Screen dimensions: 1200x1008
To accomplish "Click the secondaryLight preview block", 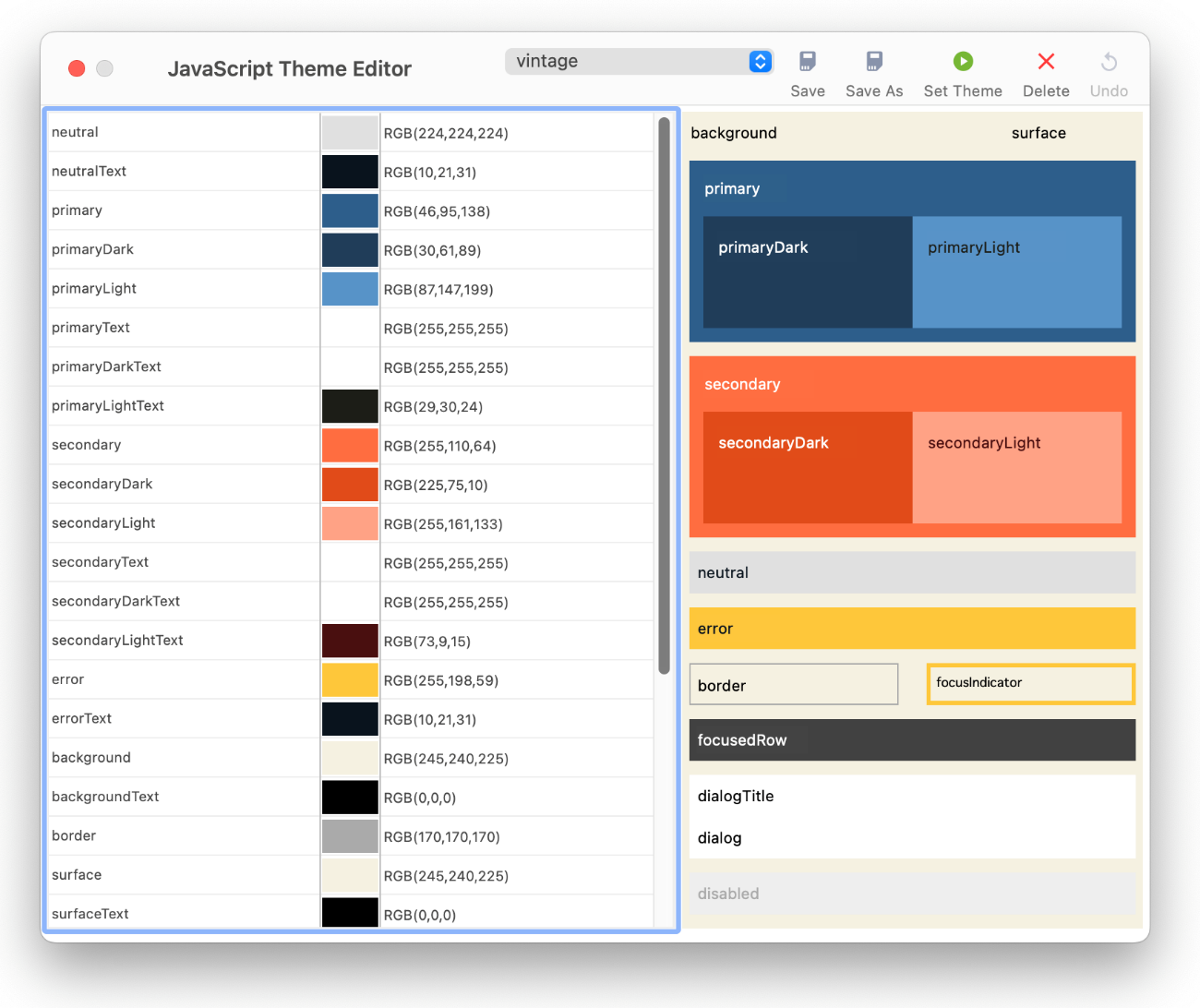I will point(1017,467).
